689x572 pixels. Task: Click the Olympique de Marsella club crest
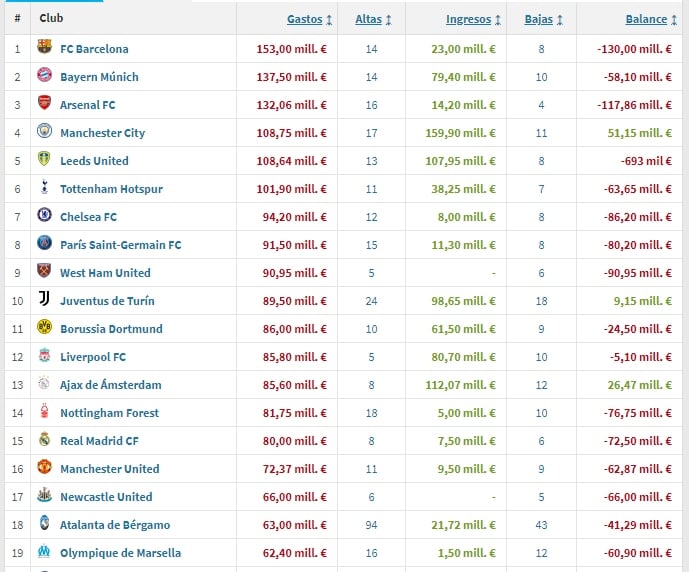(x=44, y=551)
